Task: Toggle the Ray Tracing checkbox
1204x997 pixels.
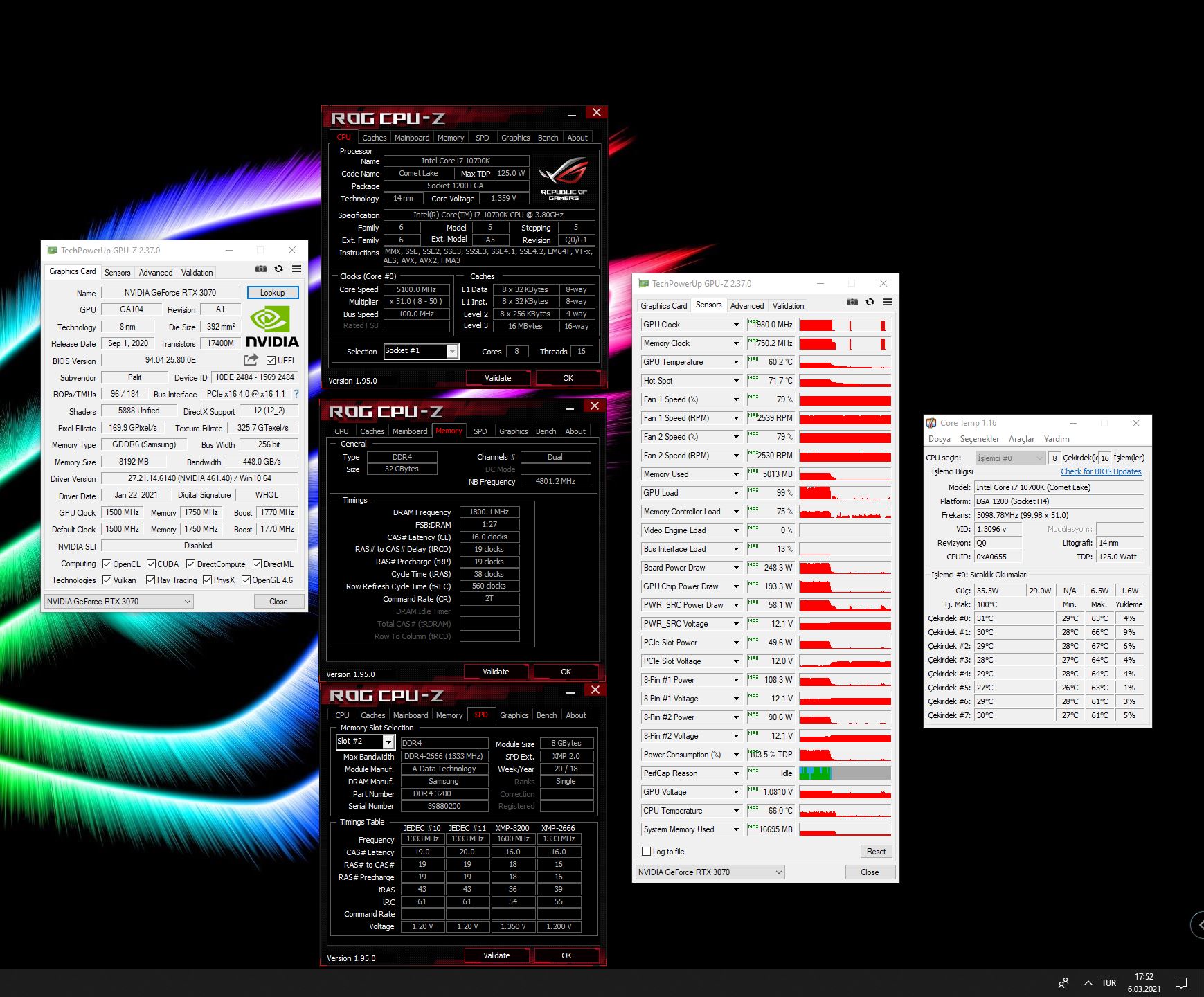Action: click(x=150, y=580)
